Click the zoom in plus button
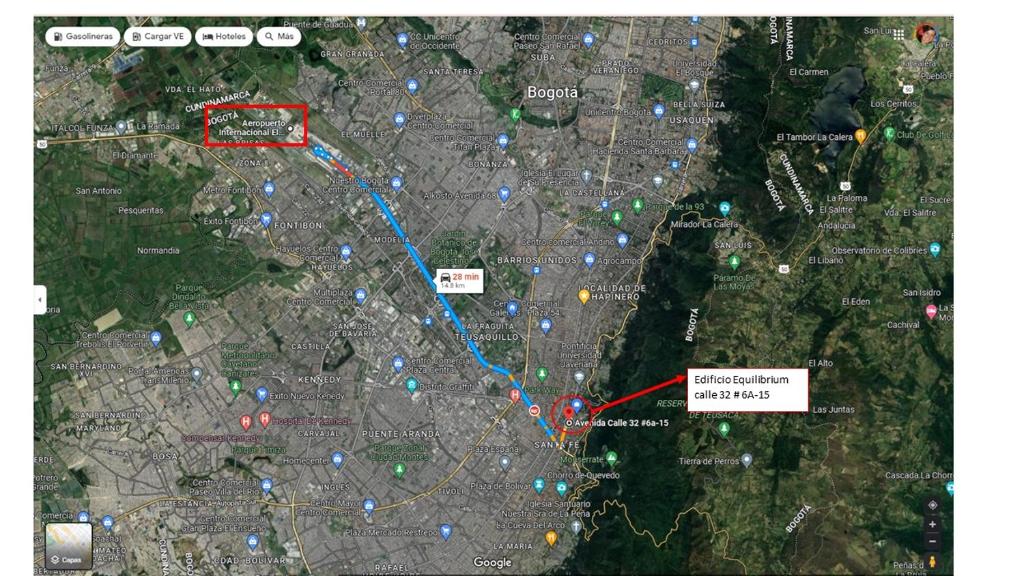This screenshot has height=576, width=1024. coord(933,524)
